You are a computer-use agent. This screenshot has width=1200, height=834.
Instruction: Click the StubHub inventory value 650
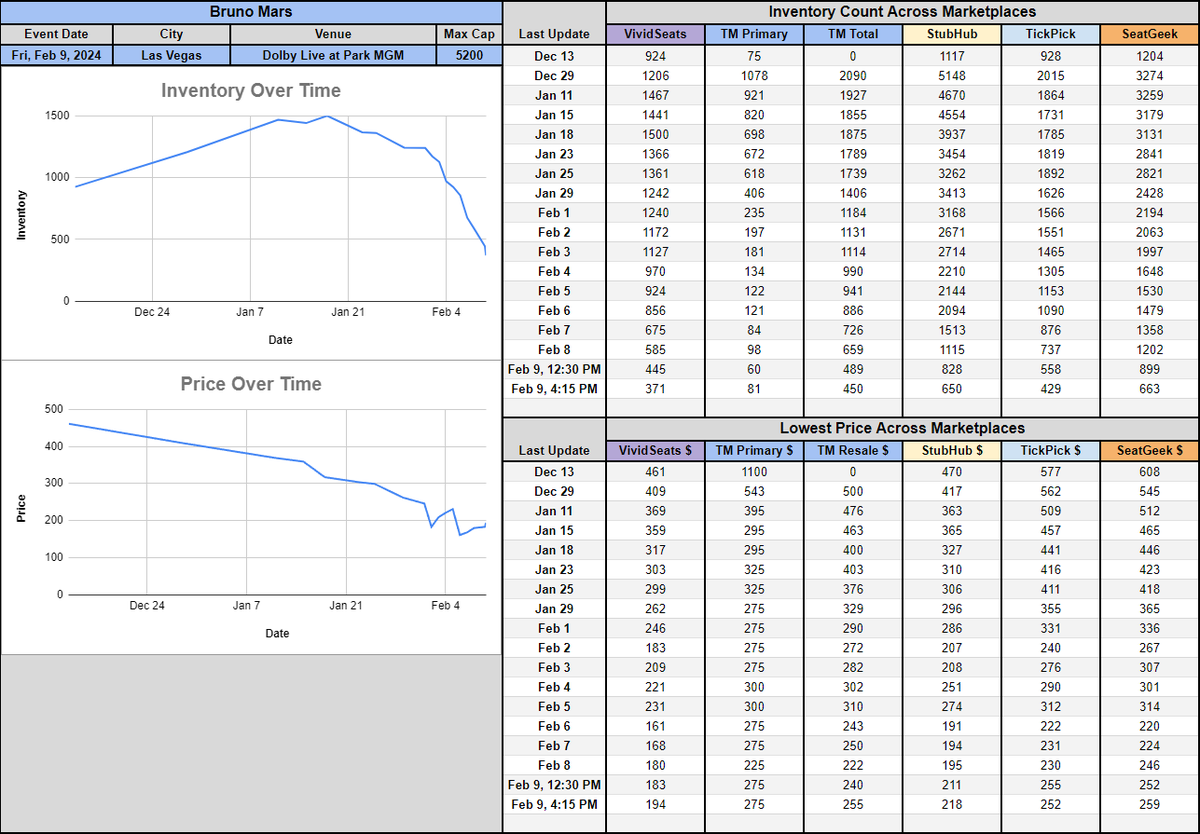click(951, 389)
